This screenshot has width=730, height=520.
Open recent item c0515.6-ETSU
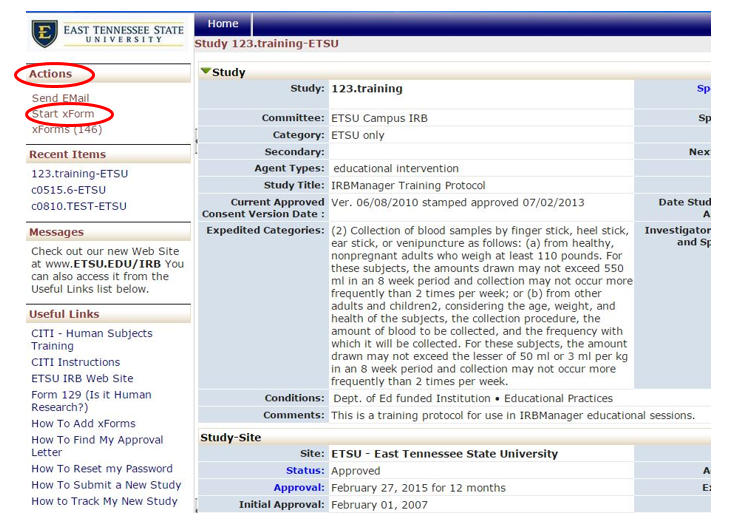[x=68, y=190]
